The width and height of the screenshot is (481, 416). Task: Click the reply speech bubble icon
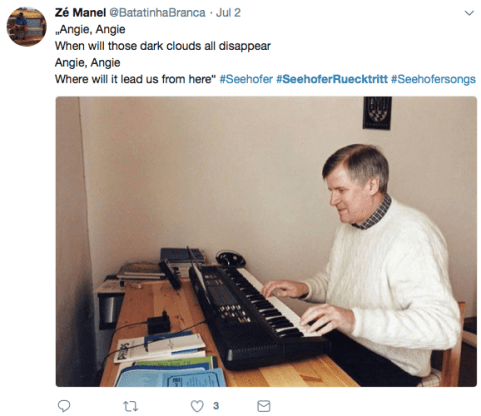click(x=64, y=406)
